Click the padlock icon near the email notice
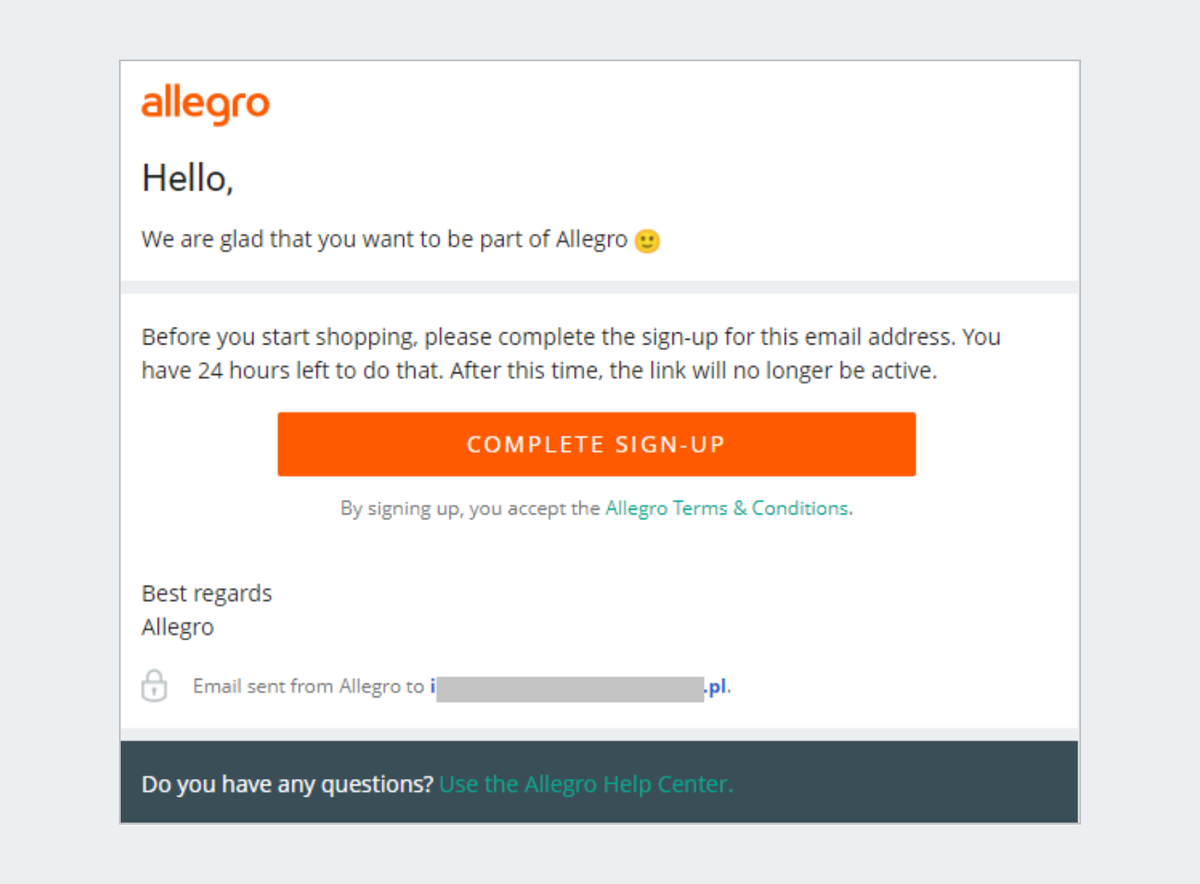1200x884 pixels. tap(154, 686)
